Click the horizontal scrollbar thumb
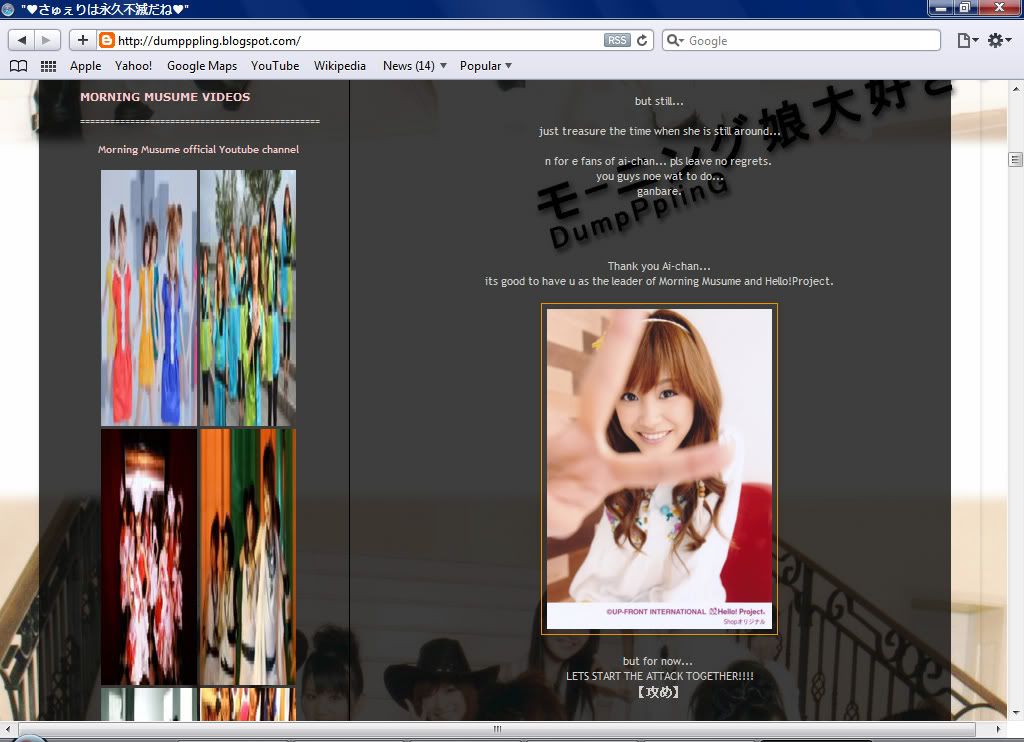Viewport: 1024px width, 742px height. (x=497, y=729)
